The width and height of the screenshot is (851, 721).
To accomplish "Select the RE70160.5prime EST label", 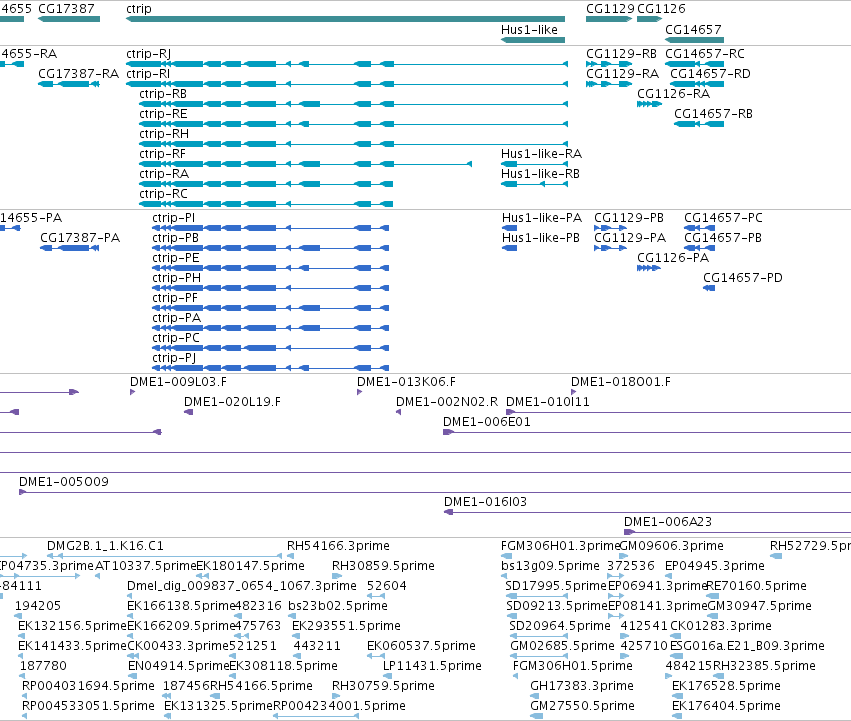I will click(757, 586).
